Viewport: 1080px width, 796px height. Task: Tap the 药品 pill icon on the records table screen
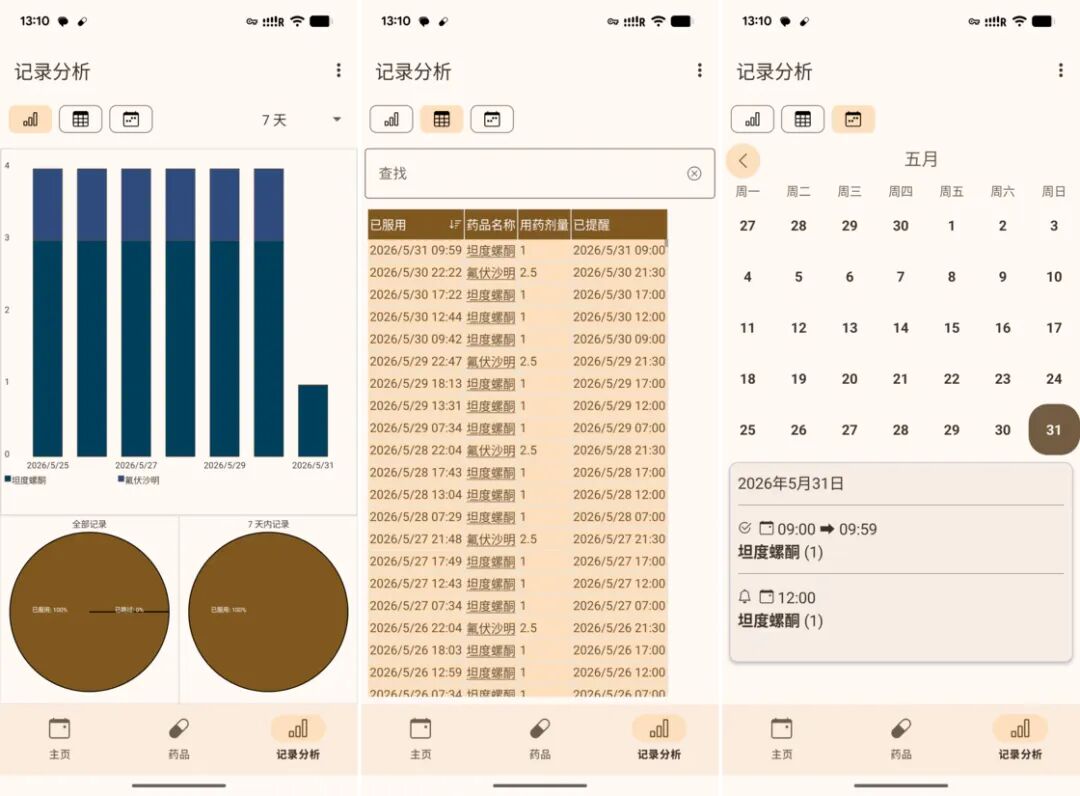(539, 728)
